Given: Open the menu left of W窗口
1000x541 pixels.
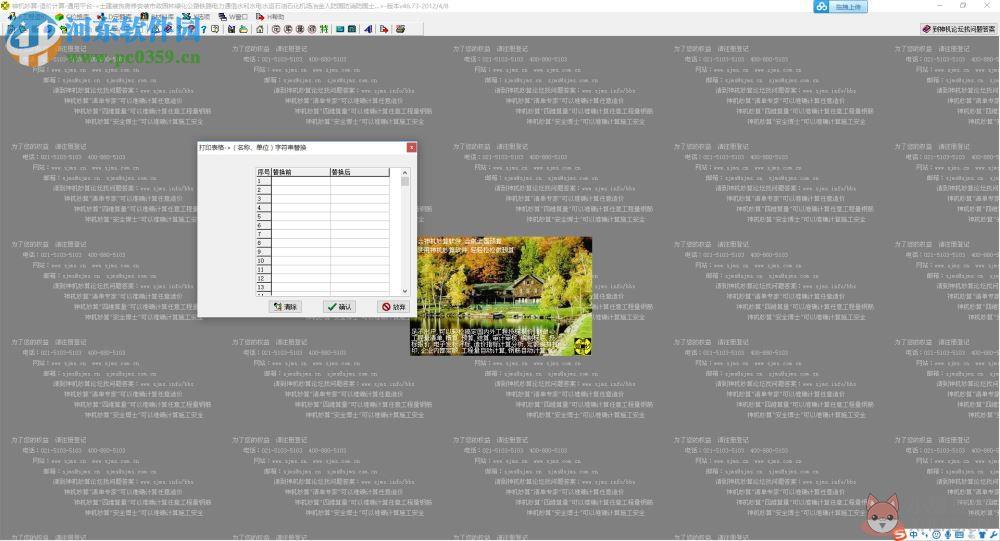Looking at the screenshot, I should 196,17.
